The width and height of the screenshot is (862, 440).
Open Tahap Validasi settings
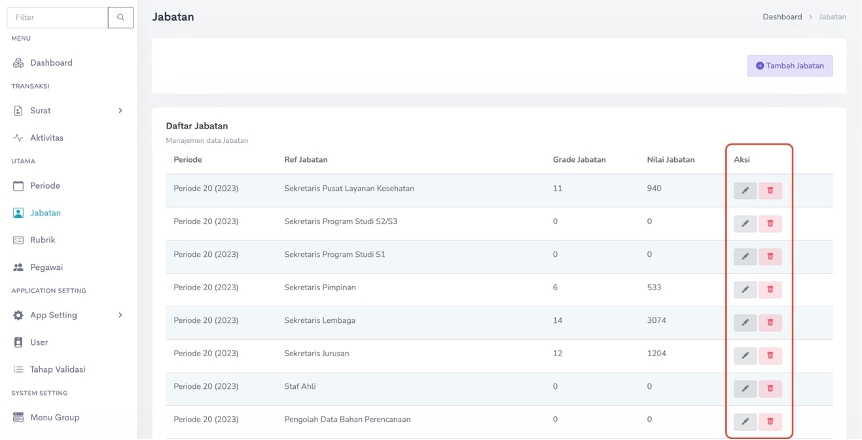click(57, 369)
